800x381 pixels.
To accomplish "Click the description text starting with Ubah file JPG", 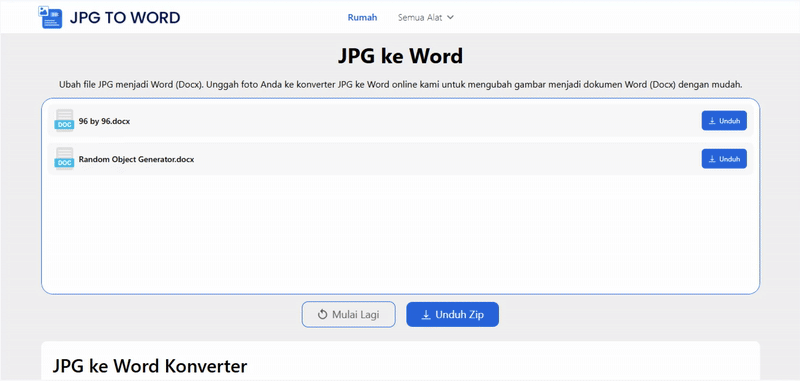I will (x=400, y=84).
